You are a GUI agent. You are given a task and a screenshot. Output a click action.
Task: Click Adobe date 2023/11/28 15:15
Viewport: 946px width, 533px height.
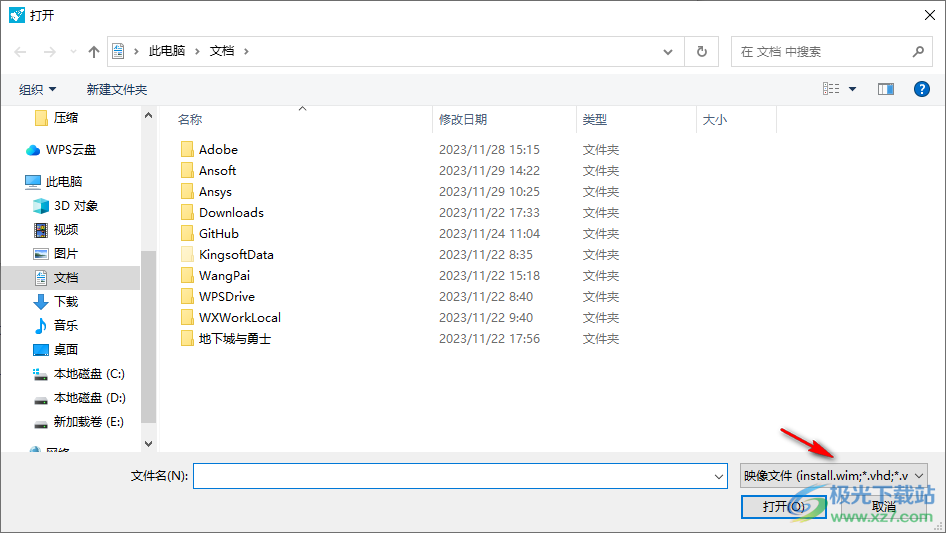click(489, 150)
